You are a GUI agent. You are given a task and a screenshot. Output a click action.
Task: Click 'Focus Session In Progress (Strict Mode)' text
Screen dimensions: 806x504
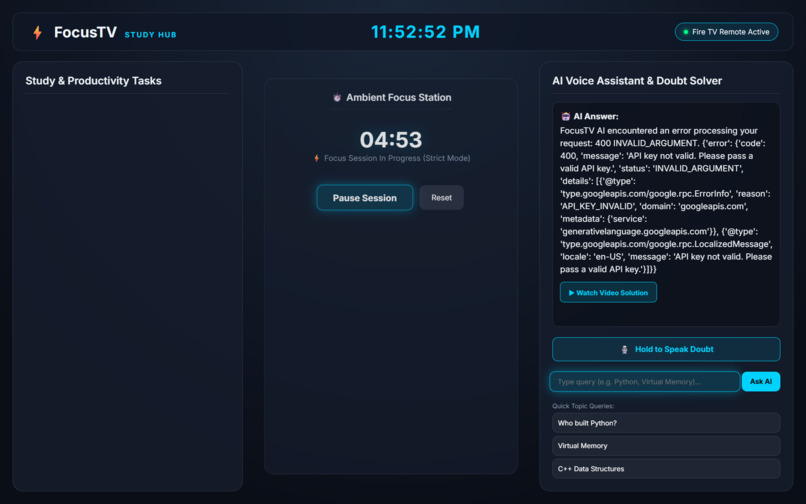point(397,158)
